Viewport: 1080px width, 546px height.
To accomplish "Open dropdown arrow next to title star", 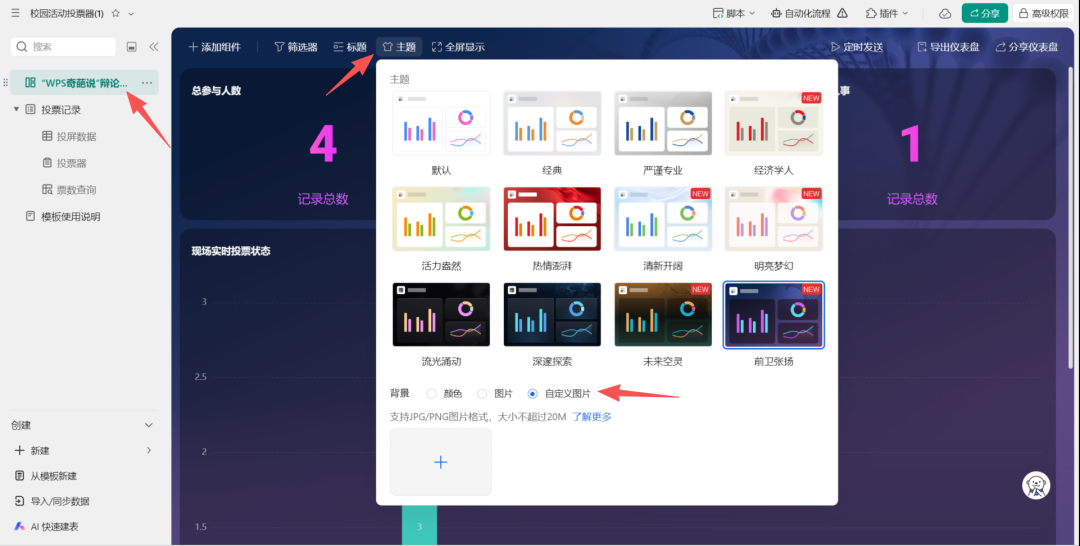I will (x=131, y=14).
